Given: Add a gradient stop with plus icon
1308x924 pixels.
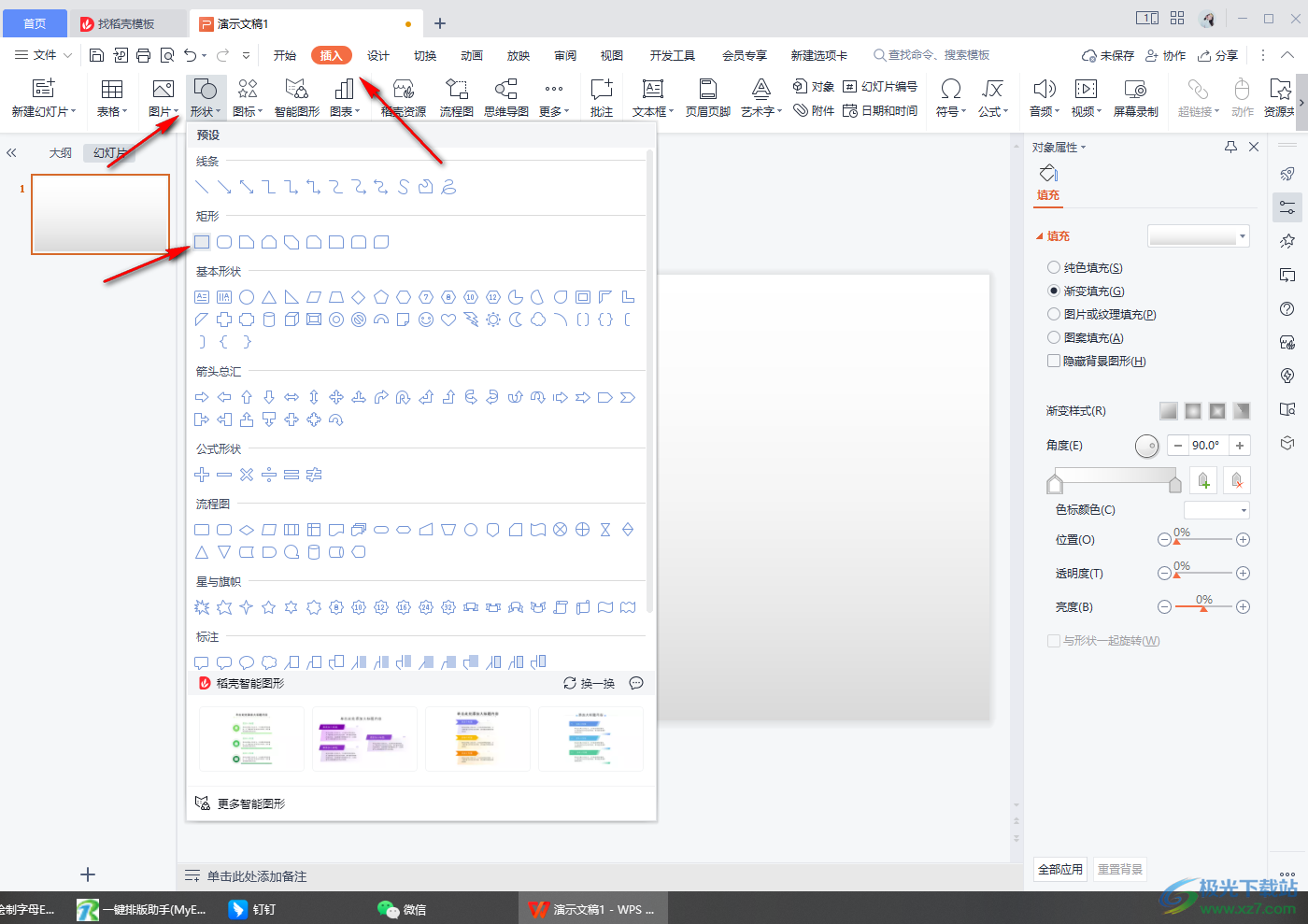Looking at the screenshot, I should tap(1203, 480).
